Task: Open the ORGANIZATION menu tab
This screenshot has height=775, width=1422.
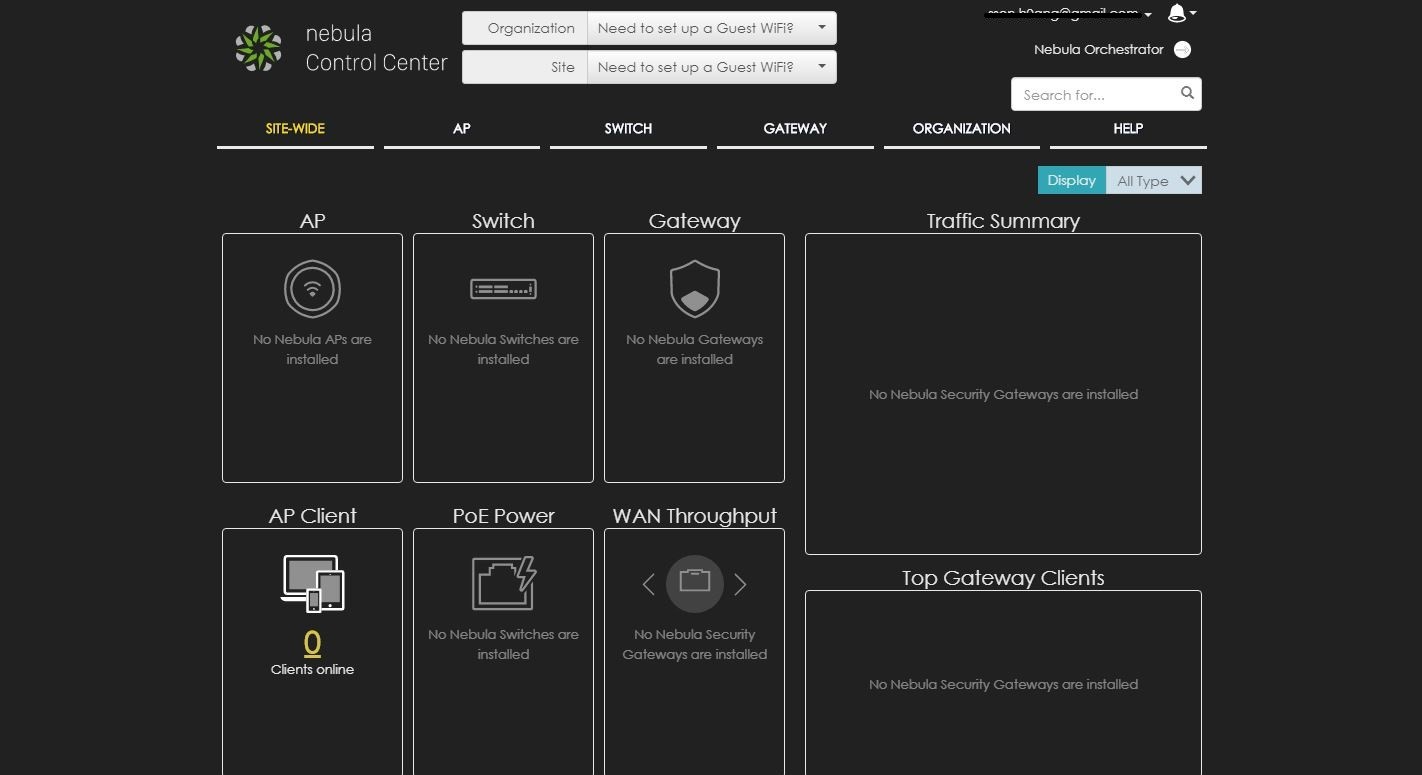Action: pos(961,129)
